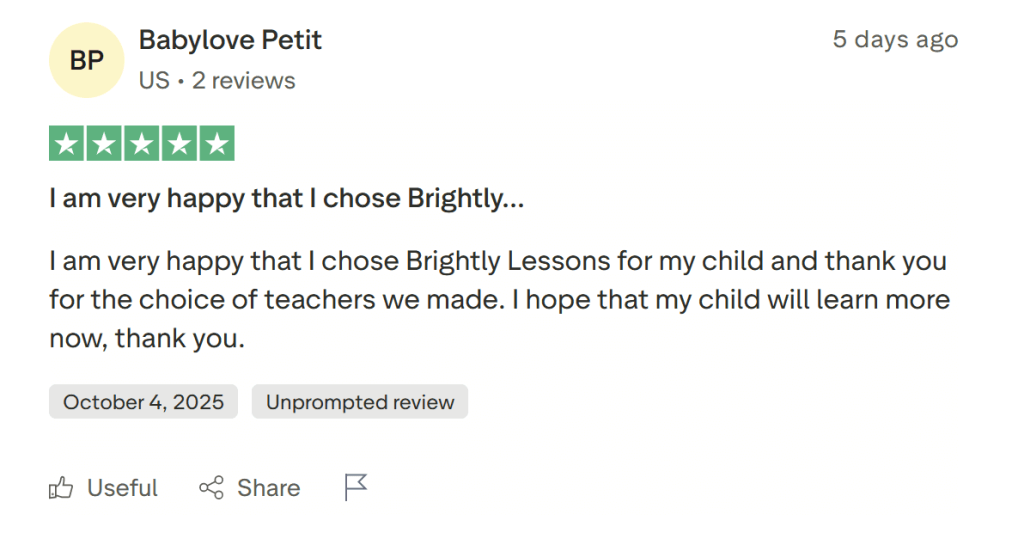Click the 'Share' text label

point(268,488)
